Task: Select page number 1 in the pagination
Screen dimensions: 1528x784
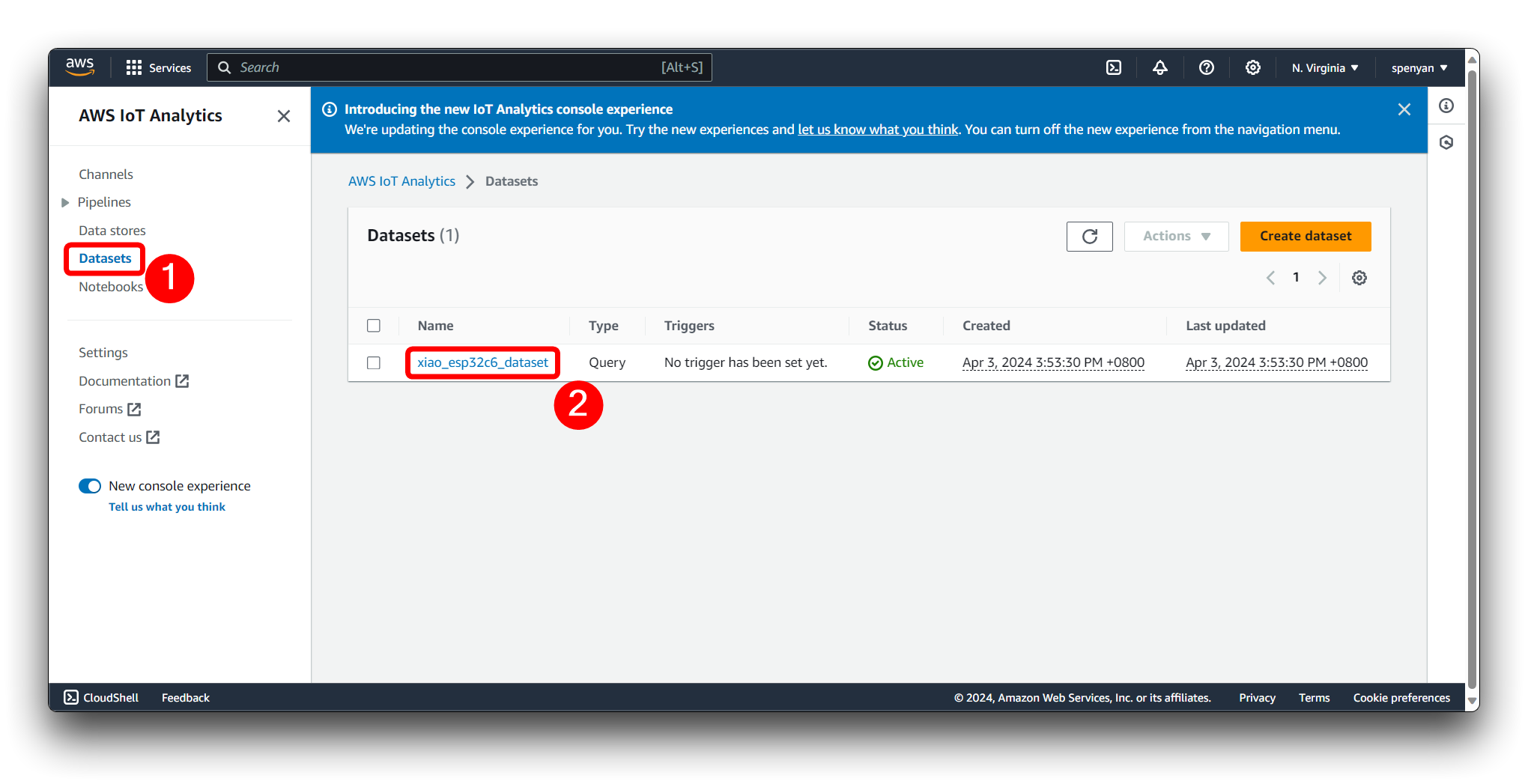Action: click(x=1296, y=278)
